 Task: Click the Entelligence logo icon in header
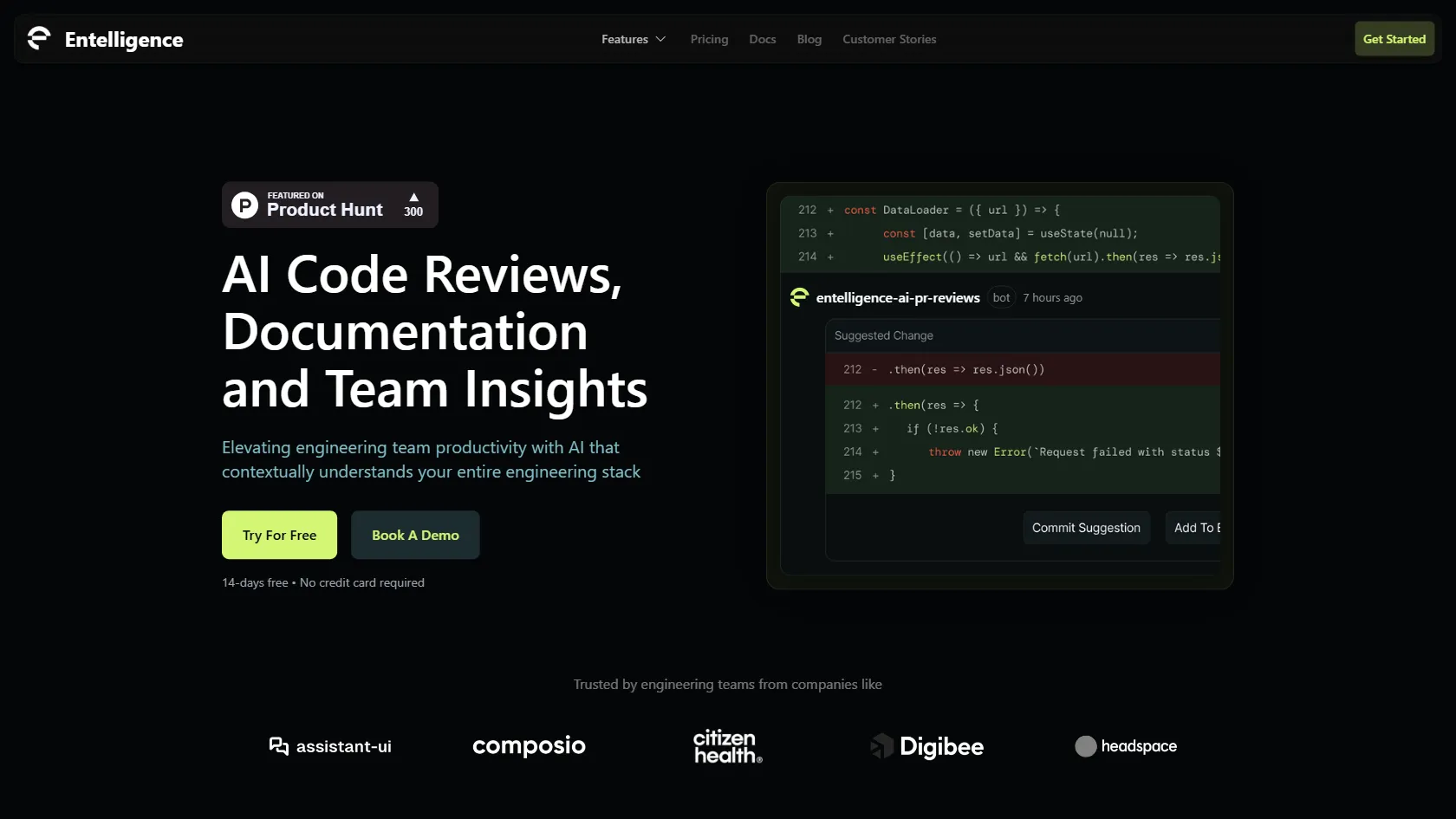pos(39,38)
